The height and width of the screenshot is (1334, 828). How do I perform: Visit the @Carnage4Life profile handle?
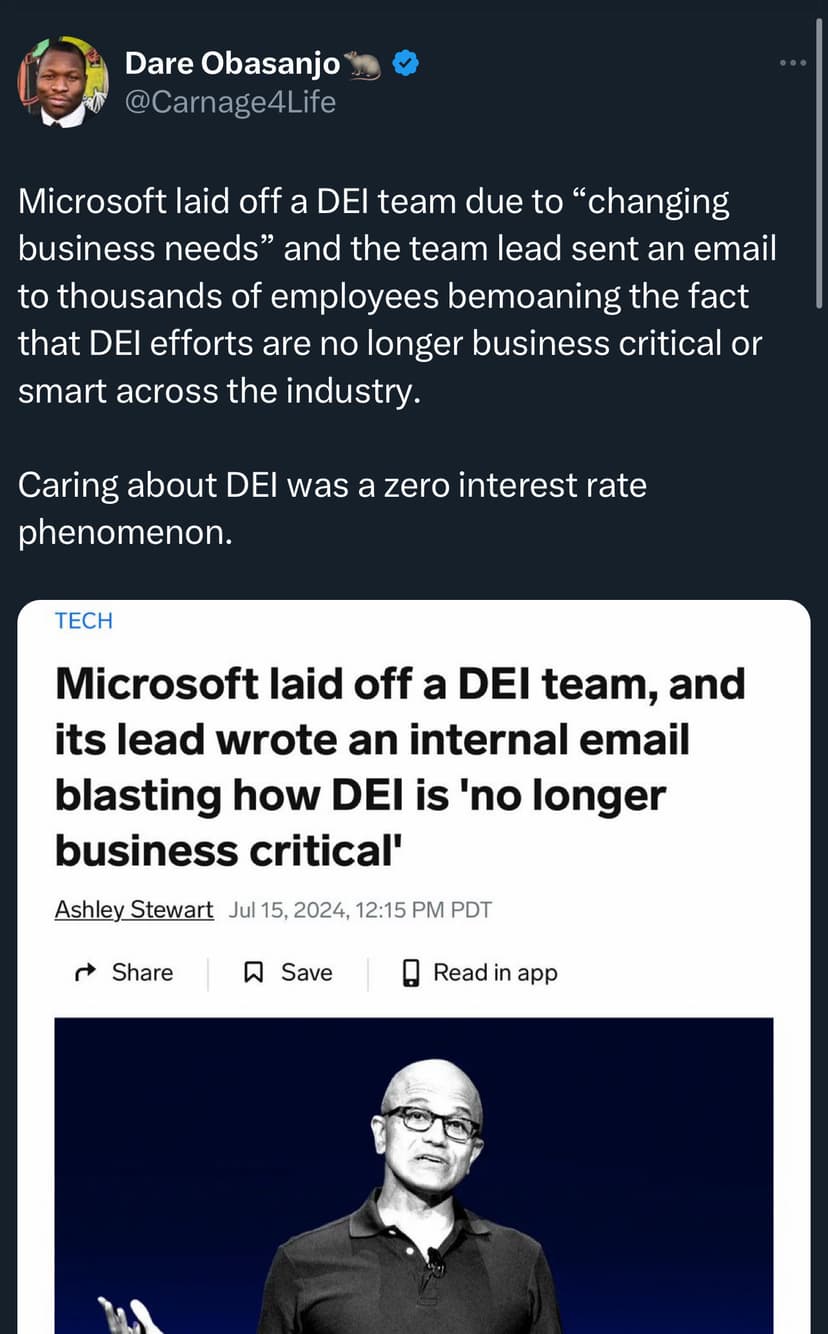coord(231,101)
